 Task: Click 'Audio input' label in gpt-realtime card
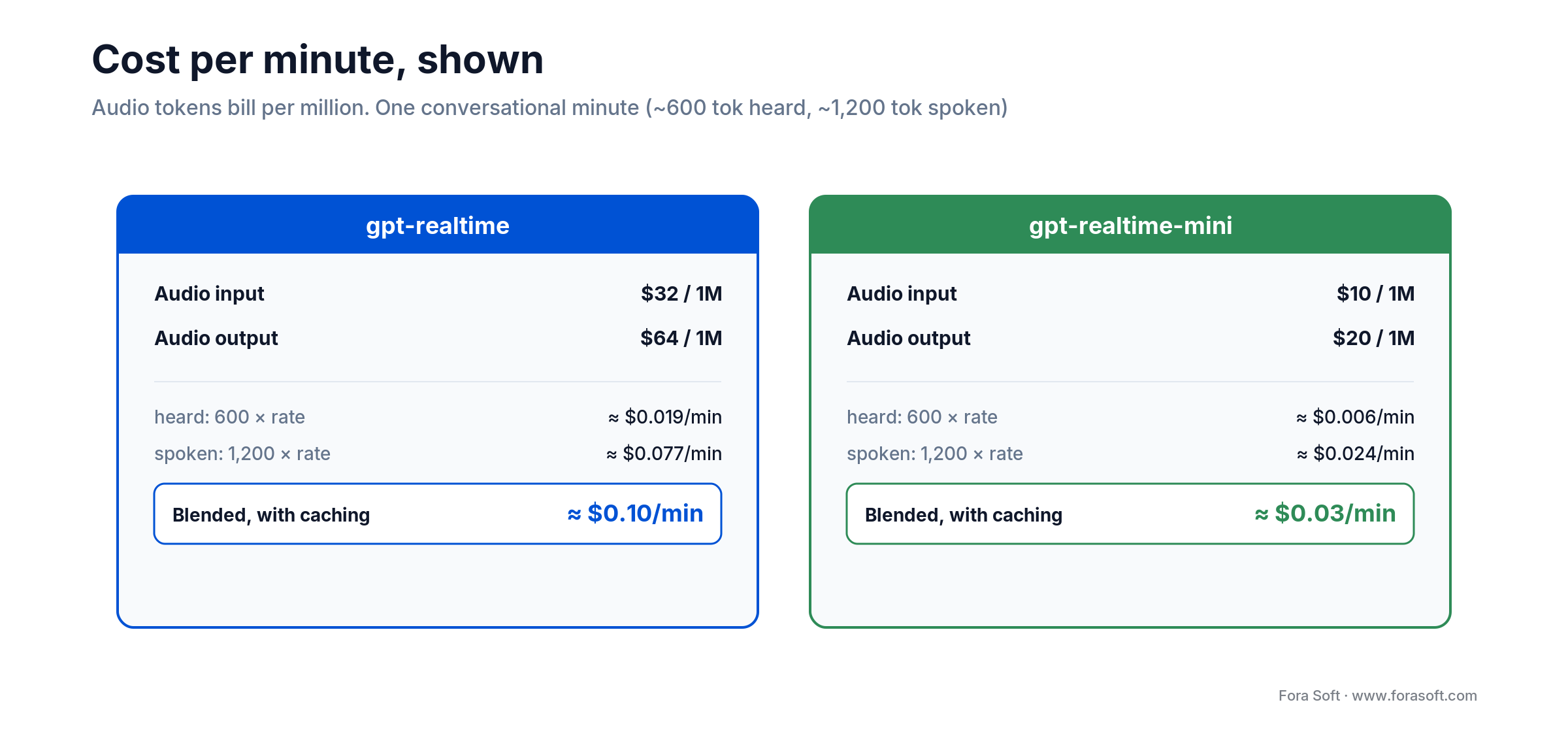(x=209, y=294)
